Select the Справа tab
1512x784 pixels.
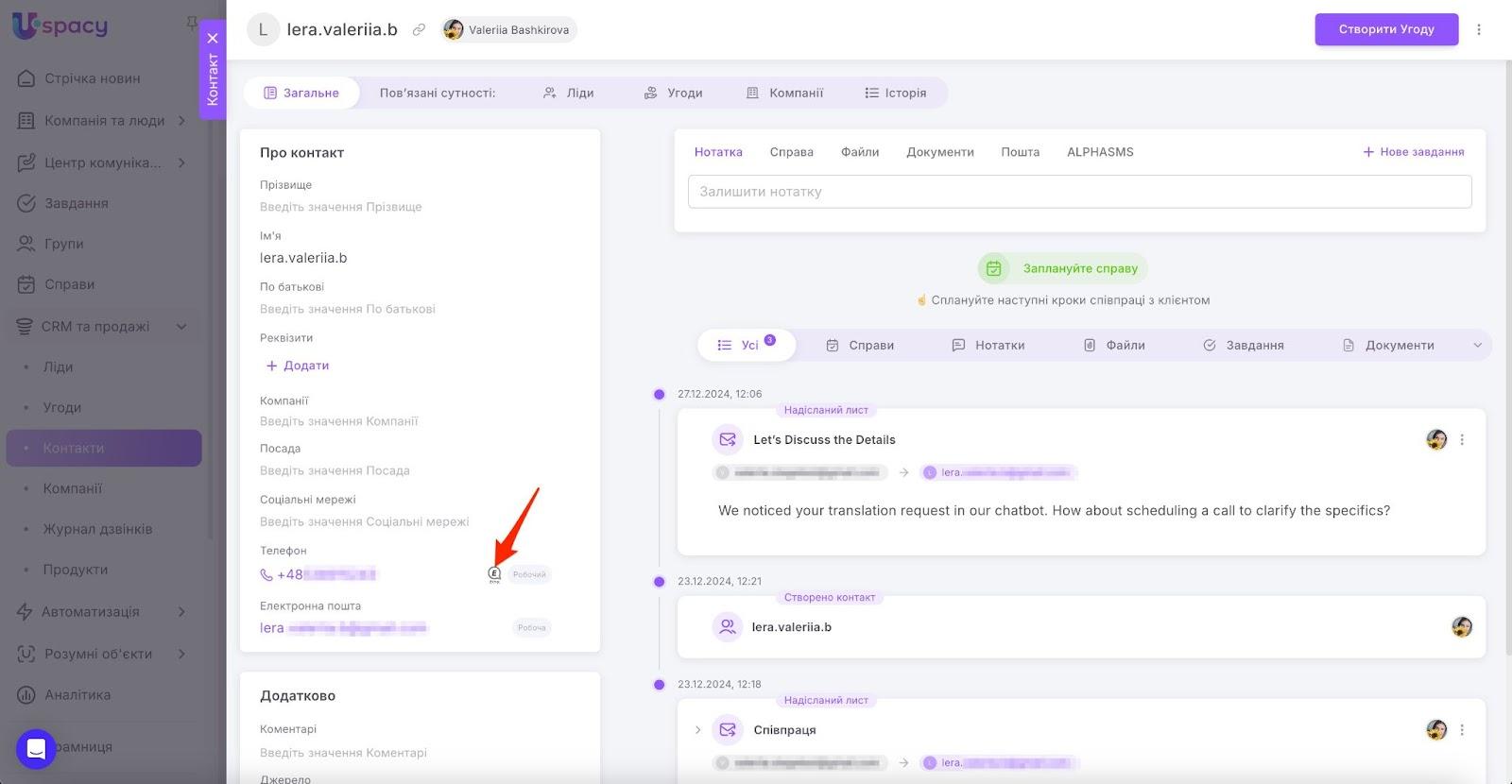(792, 152)
